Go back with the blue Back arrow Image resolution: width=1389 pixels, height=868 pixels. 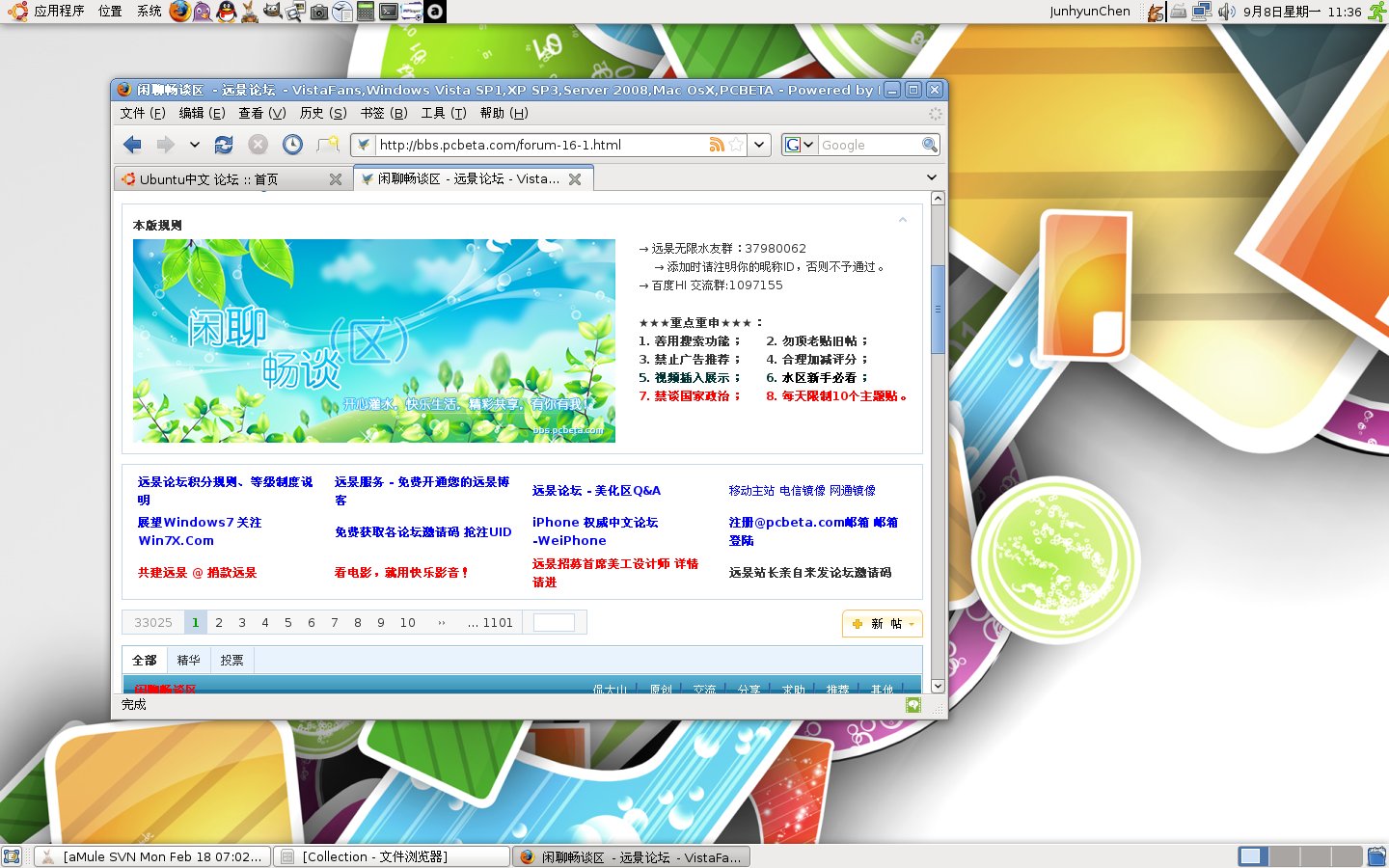click(x=132, y=145)
